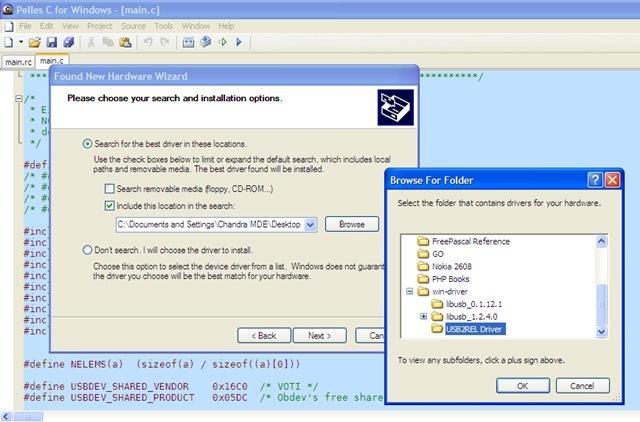Click the Back button in wizard
The height and width of the screenshot is (422, 640).
coord(264,335)
